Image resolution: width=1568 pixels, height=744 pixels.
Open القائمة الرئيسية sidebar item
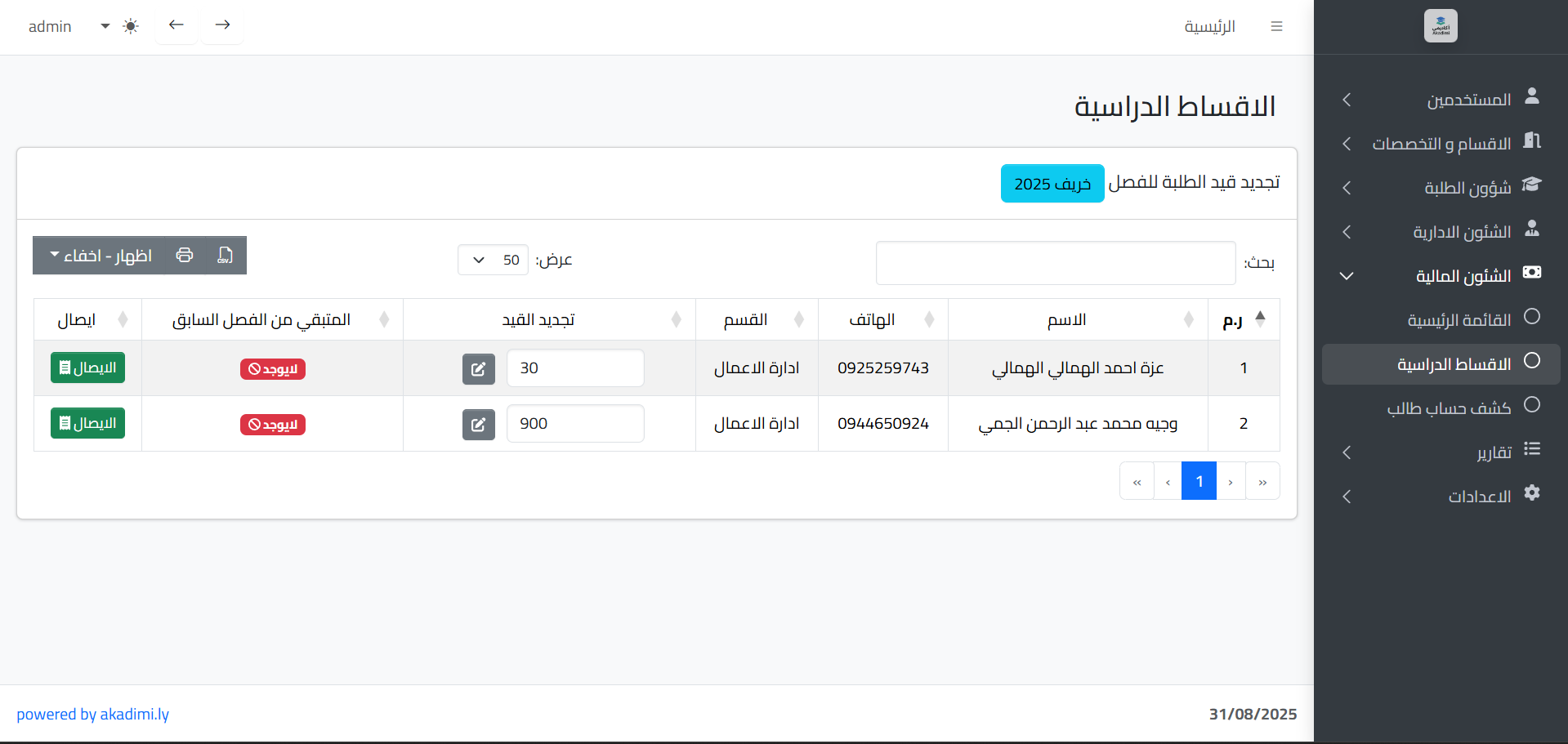click(1459, 319)
